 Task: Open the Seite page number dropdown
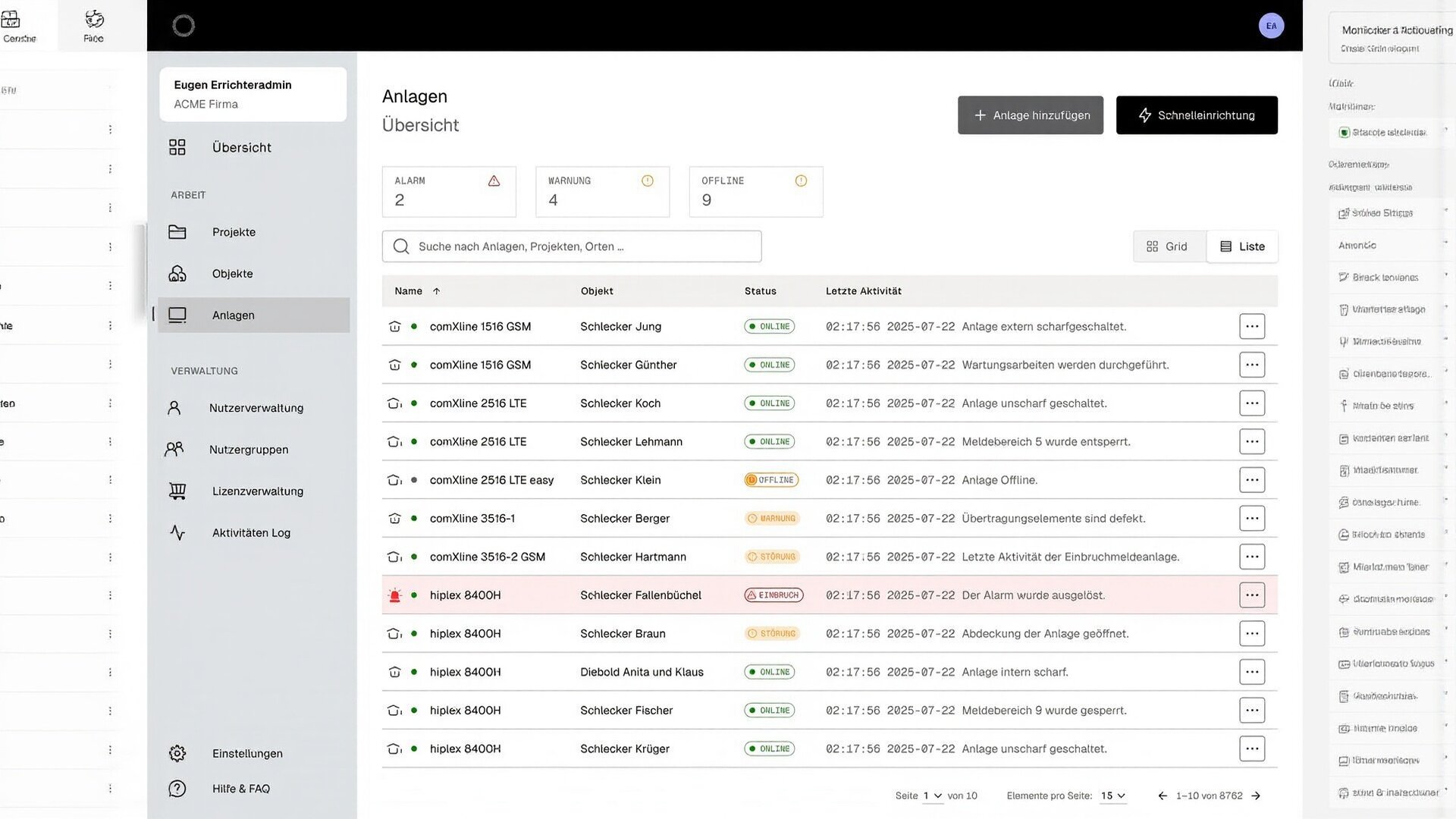click(x=932, y=795)
